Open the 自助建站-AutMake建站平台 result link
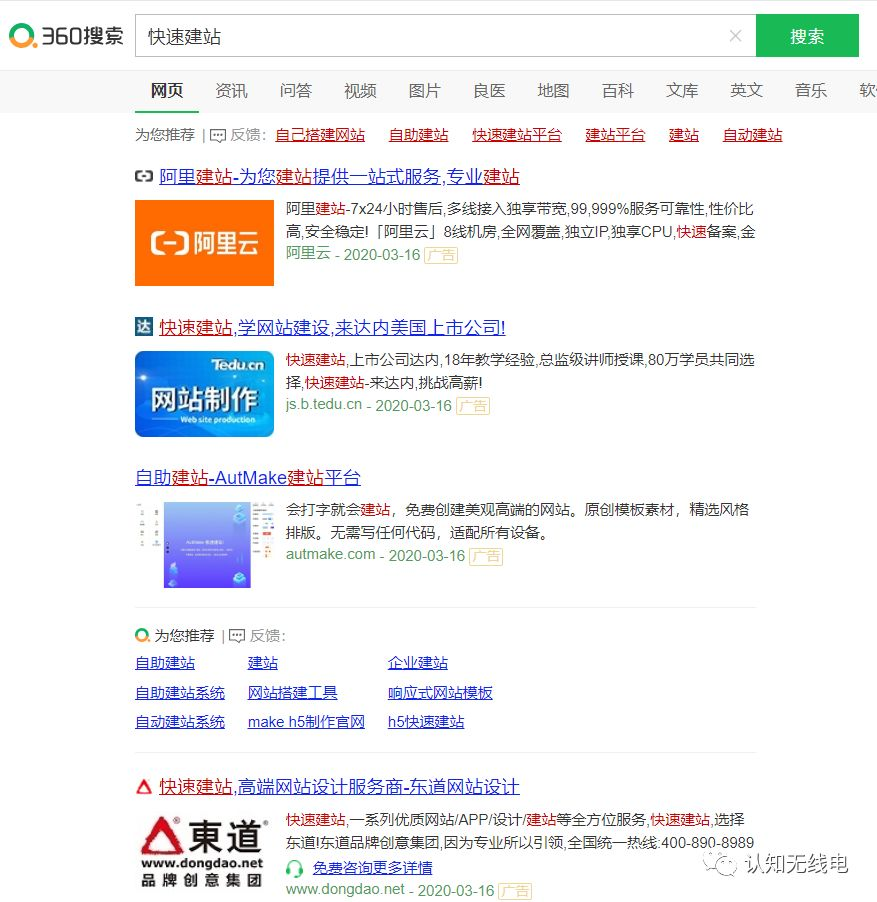 pyautogui.click(x=248, y=477)
